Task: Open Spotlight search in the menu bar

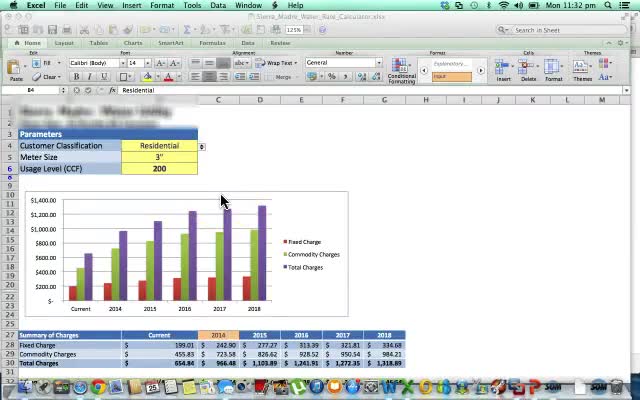Action: pyautogui.click(x=608, y=5)
